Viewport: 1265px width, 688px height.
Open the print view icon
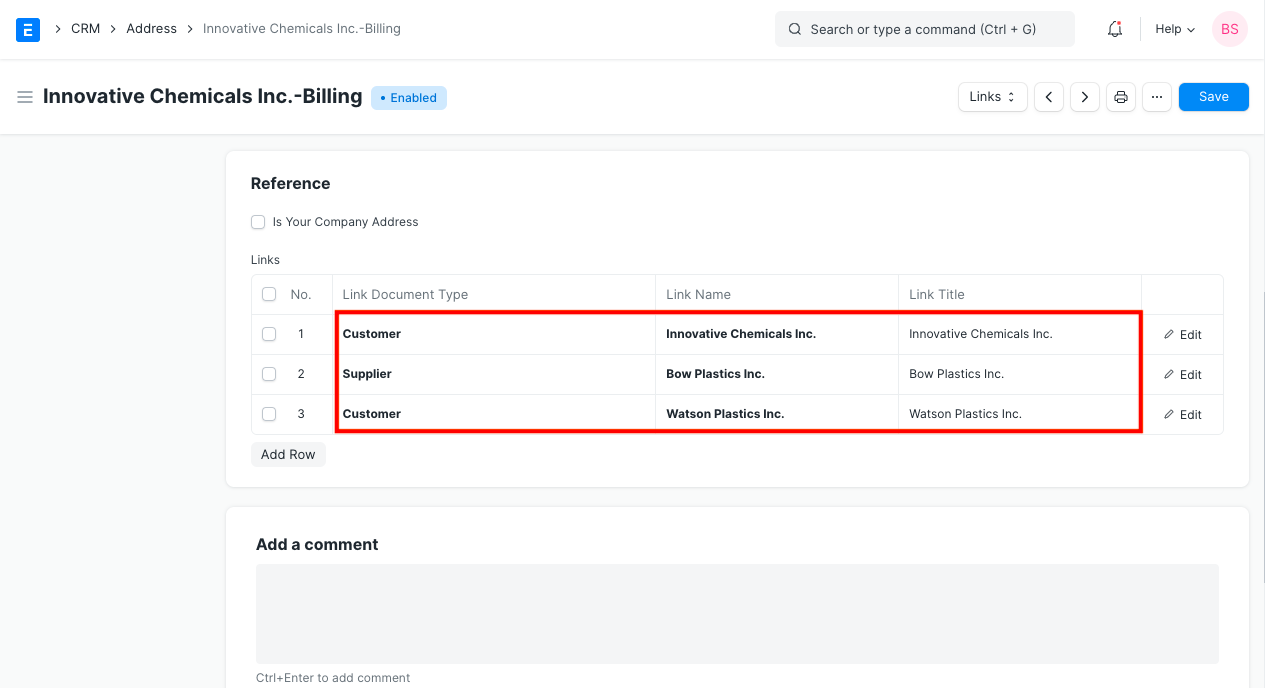[x=1120, y=96]
